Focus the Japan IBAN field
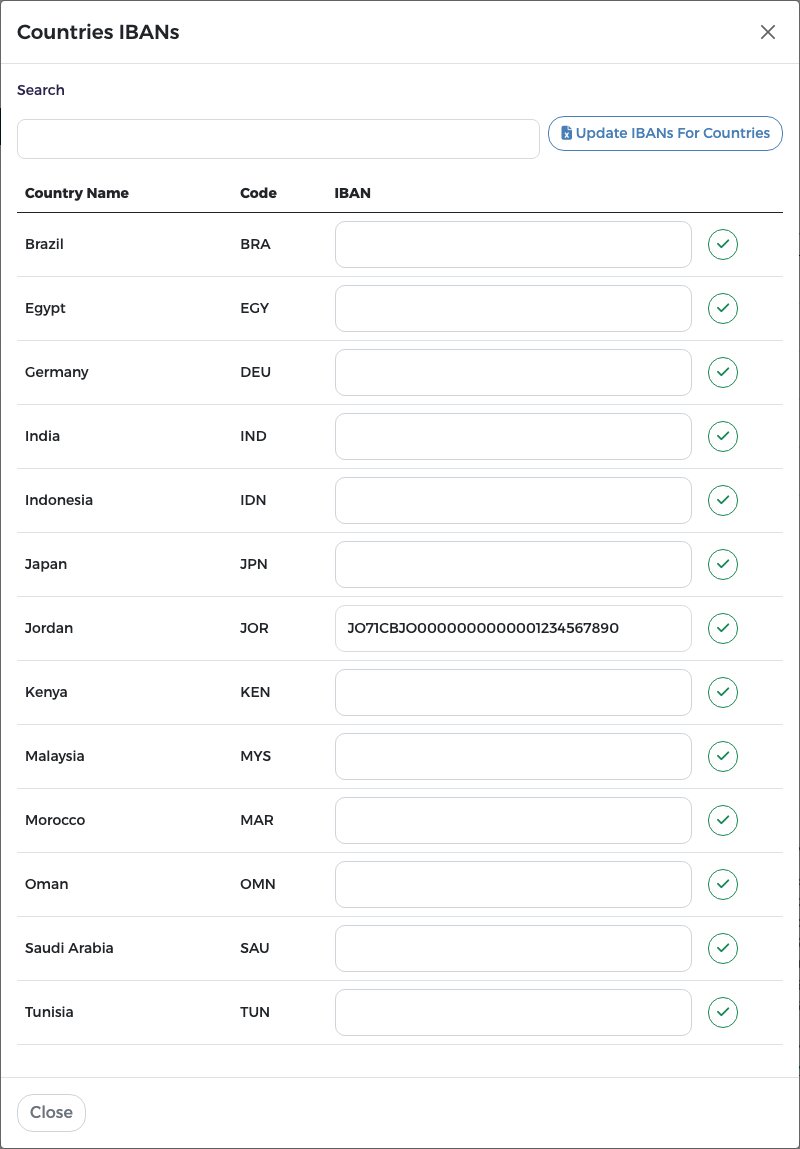The image size is (800, 1149). [514, 564]
